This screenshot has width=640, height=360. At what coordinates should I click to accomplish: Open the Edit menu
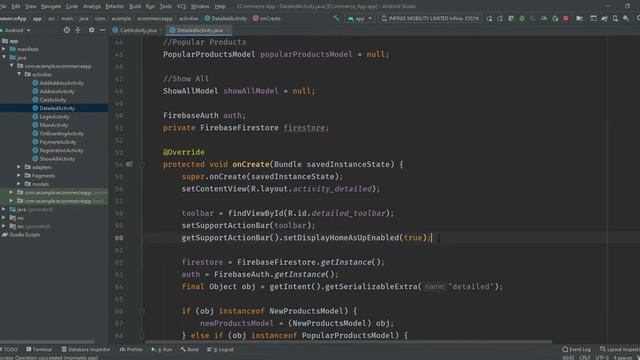(16, 6)
